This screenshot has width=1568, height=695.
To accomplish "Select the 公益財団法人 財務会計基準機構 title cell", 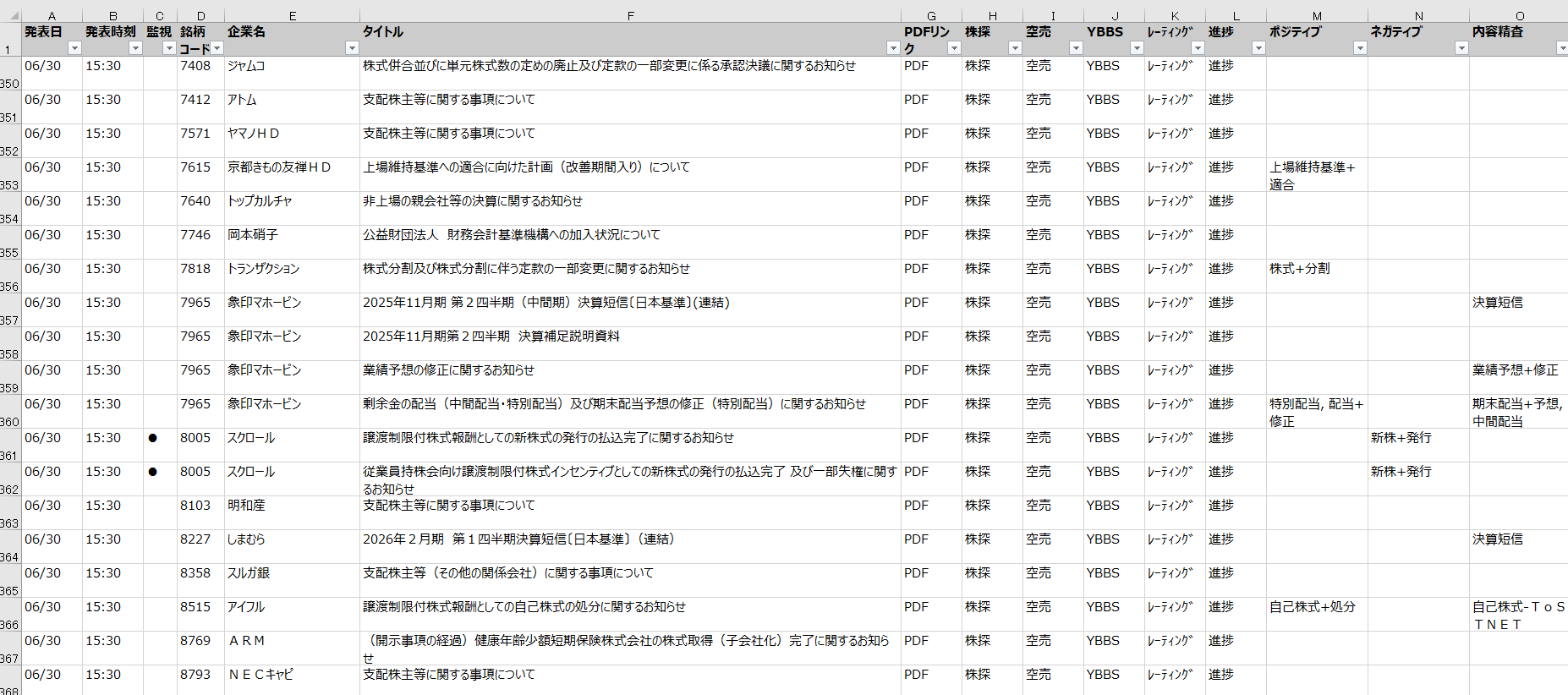I will [x=630, y=243].
